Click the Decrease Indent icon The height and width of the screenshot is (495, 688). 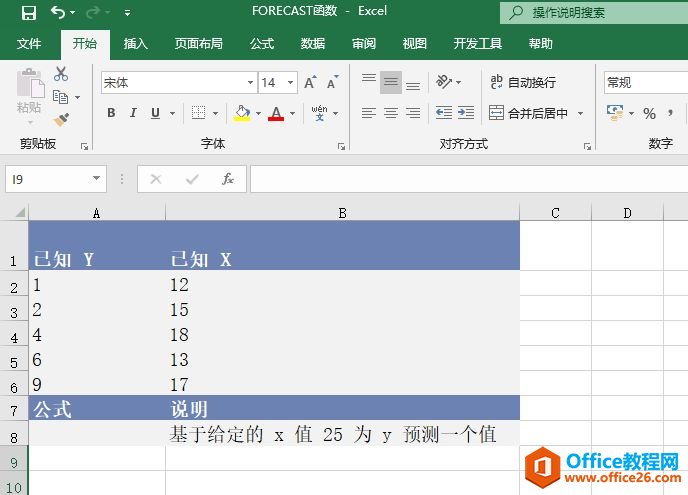point(444,113)
